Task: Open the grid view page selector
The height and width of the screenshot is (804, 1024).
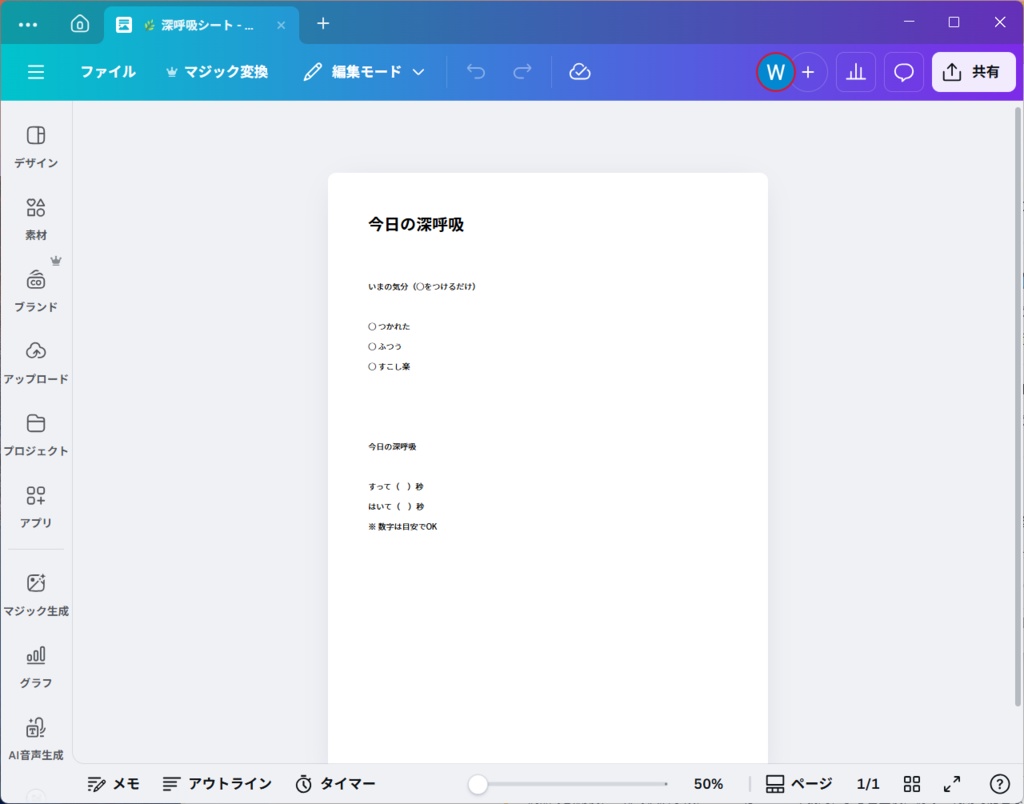Action: (911, 784)
